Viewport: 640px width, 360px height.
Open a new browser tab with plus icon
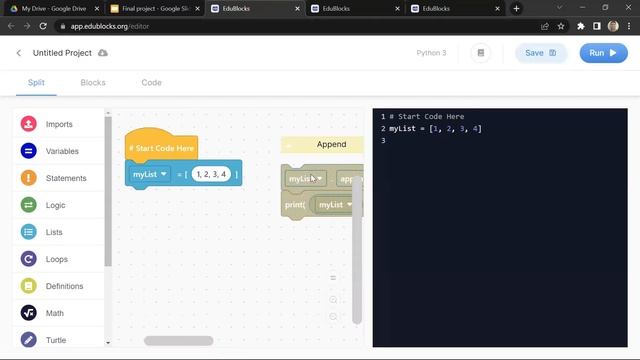(x=516, y=8)
